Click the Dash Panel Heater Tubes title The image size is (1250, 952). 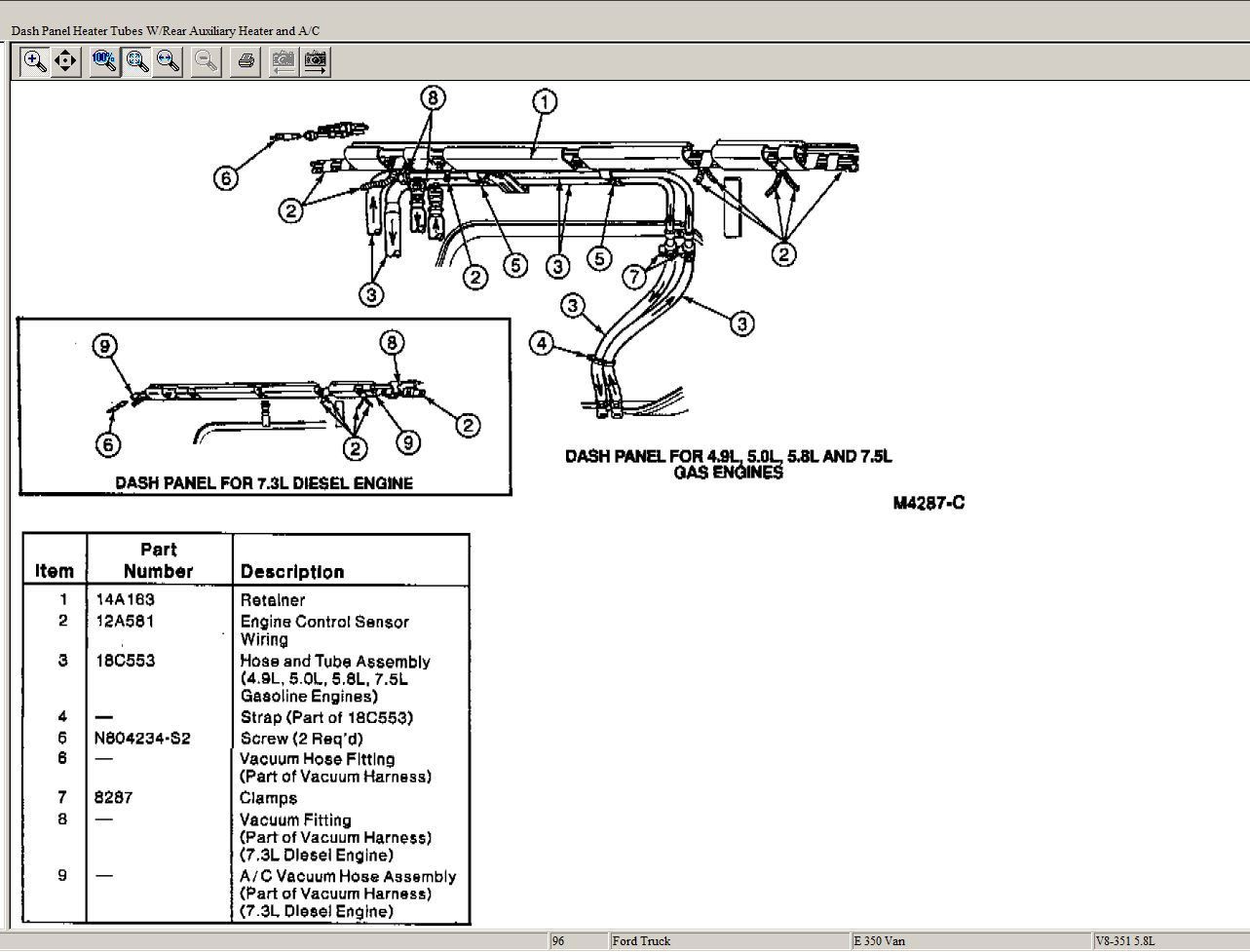166,31
